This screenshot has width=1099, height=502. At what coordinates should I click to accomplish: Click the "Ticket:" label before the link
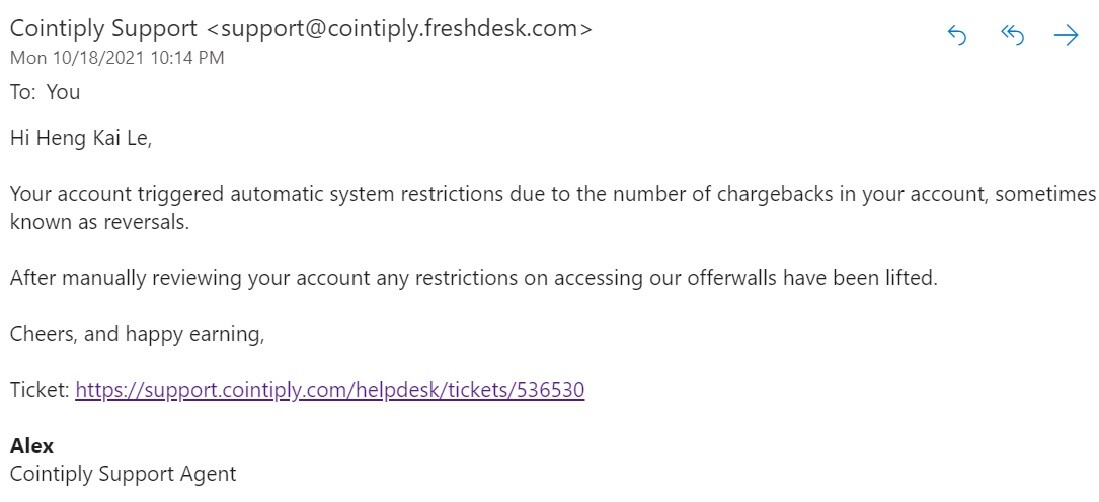coord(40,390)
